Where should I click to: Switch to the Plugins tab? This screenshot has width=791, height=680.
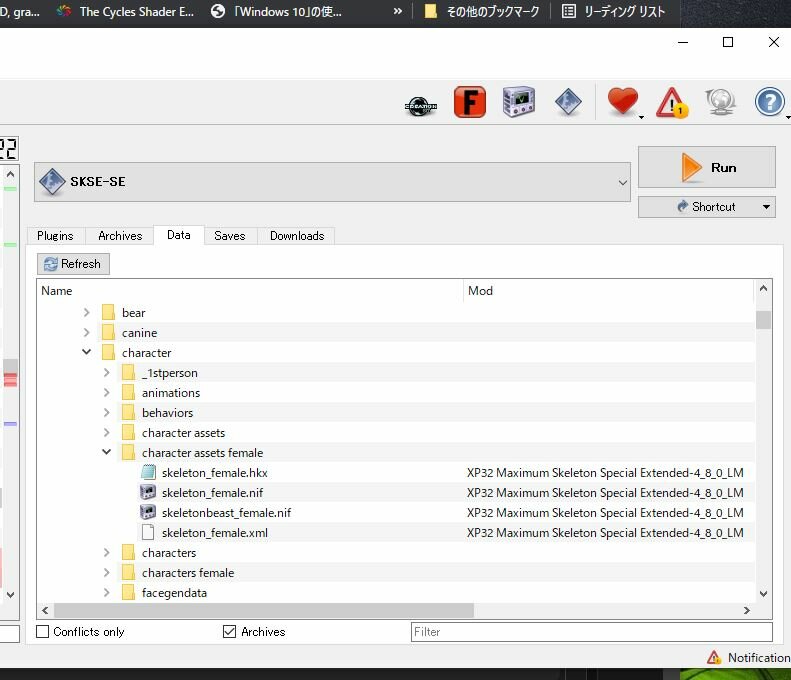tap(55, 236)
